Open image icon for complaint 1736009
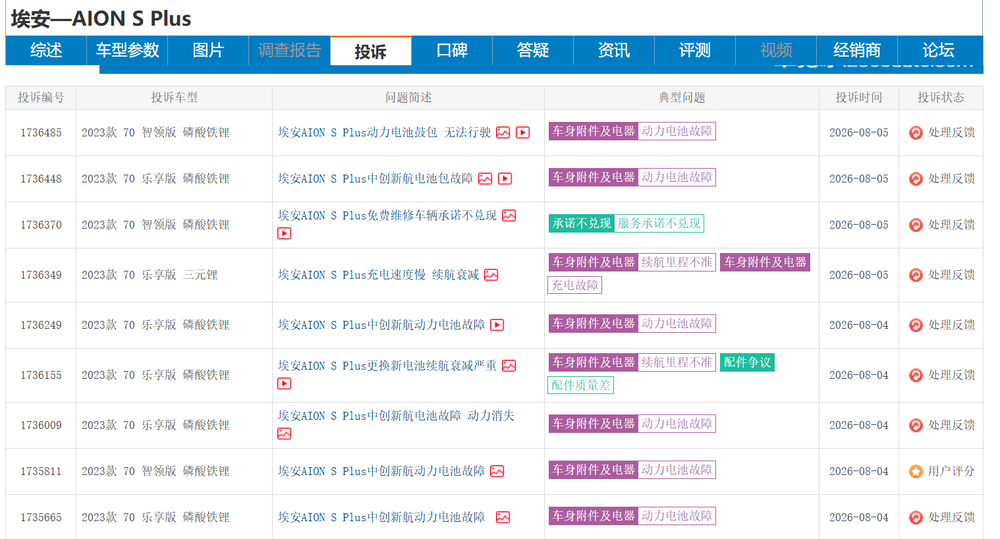The width and height of the screenshot is (1000, 539). 284,434
